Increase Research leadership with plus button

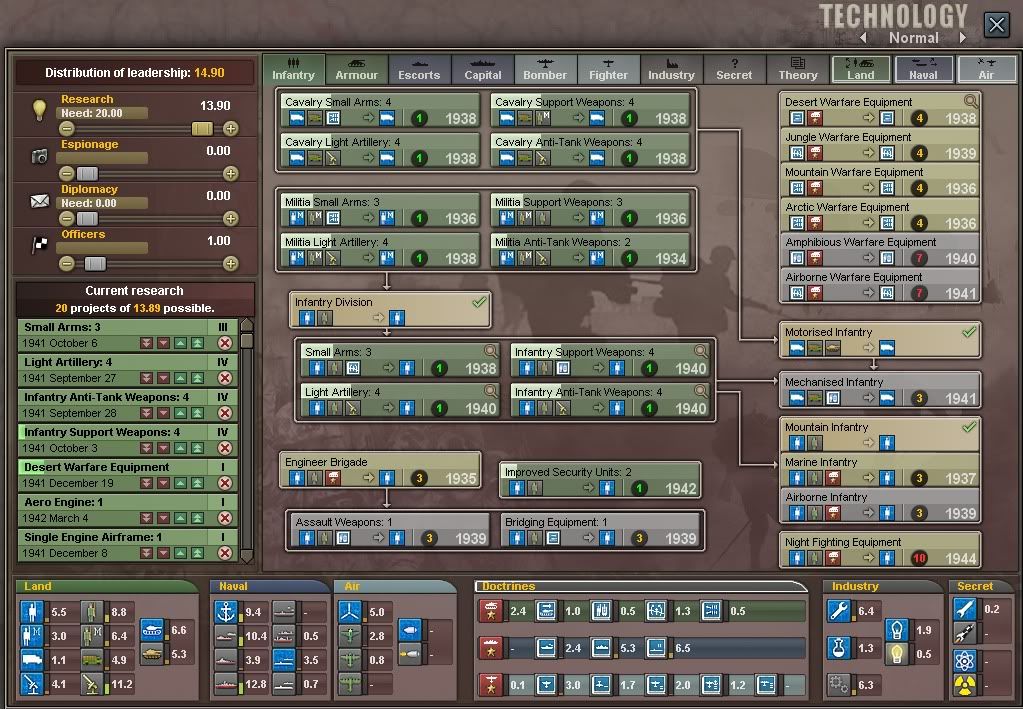pyautogui.click(x=230, y=128)
